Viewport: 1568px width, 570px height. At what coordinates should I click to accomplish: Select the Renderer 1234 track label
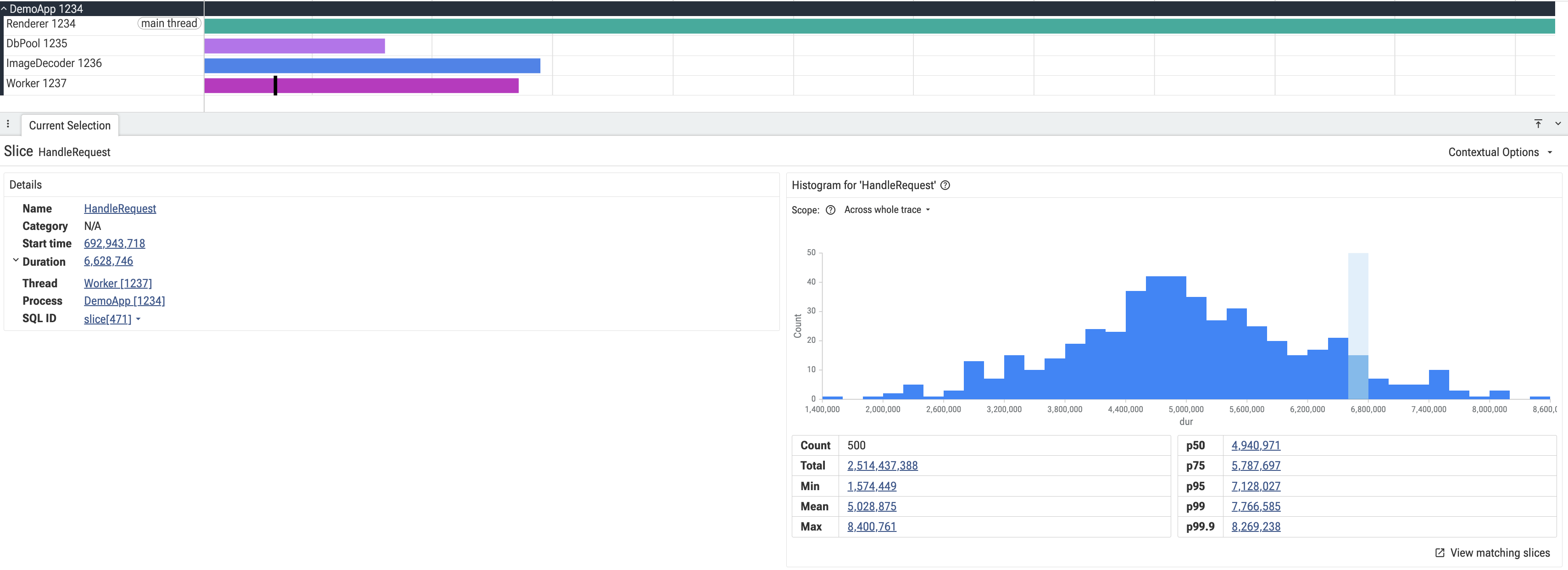pos(41,24)
